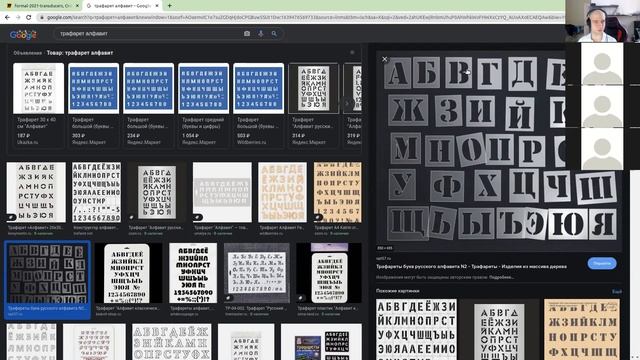Select the last blank participant avatar tile
The height and width of the screenshot is (360, 640).
tap(602, 149)
